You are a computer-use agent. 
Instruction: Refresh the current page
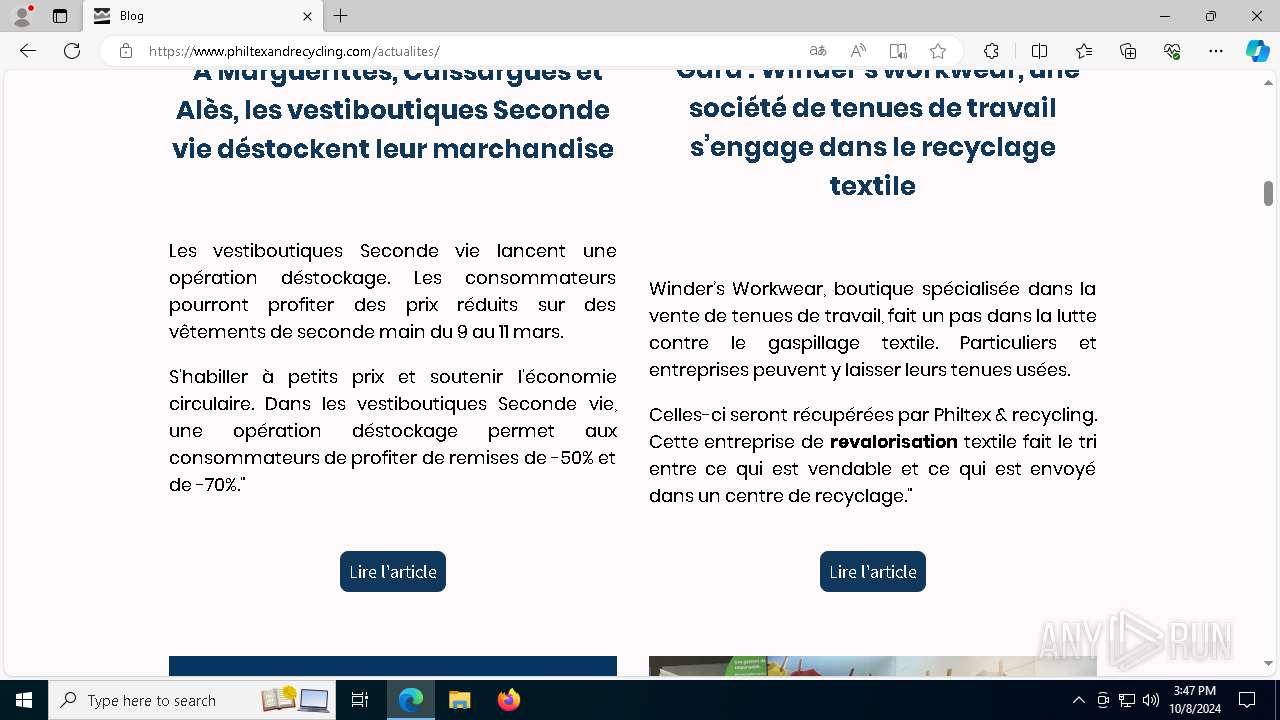(x=72, y=51)
